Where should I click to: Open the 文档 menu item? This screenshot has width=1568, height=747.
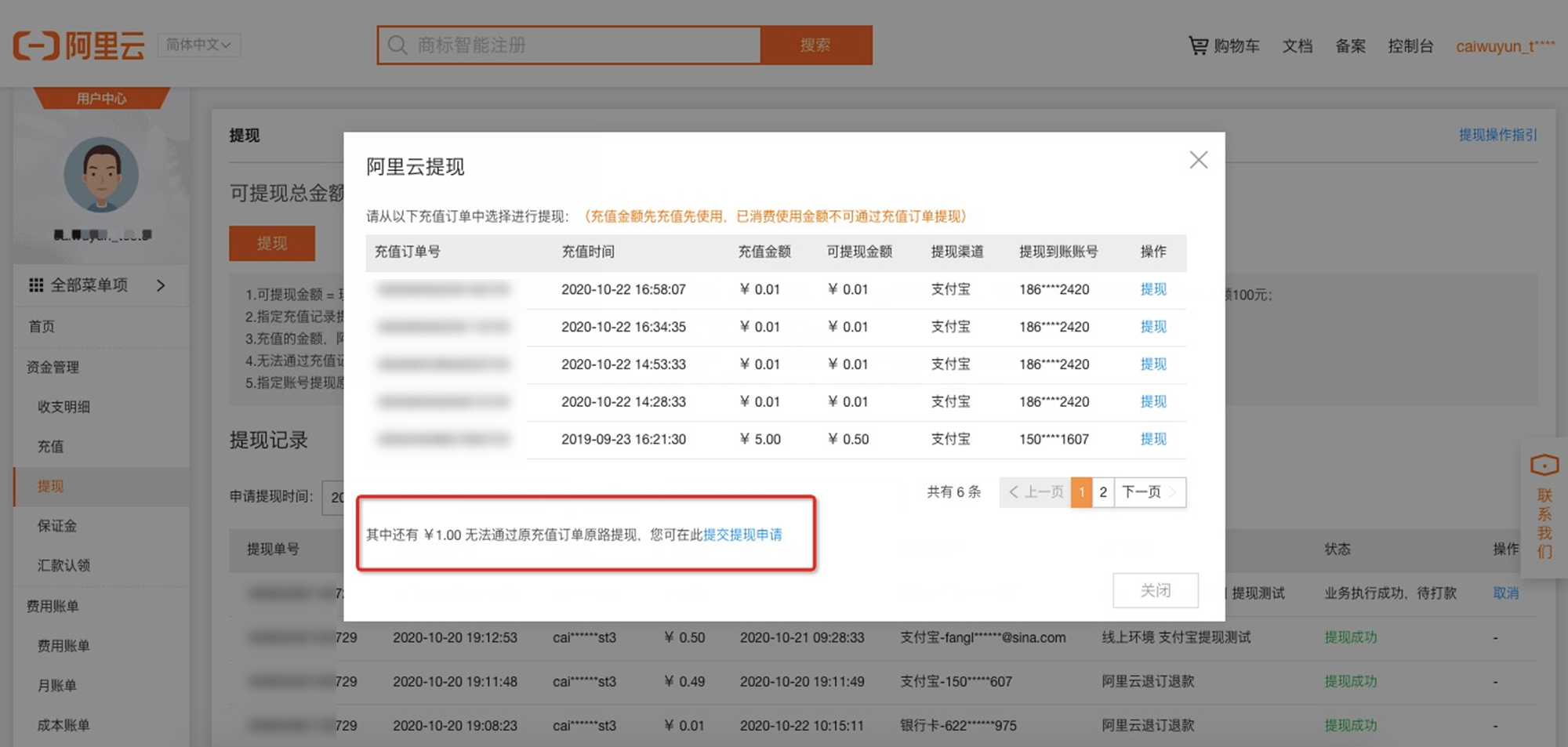[x=1298, y=46]
